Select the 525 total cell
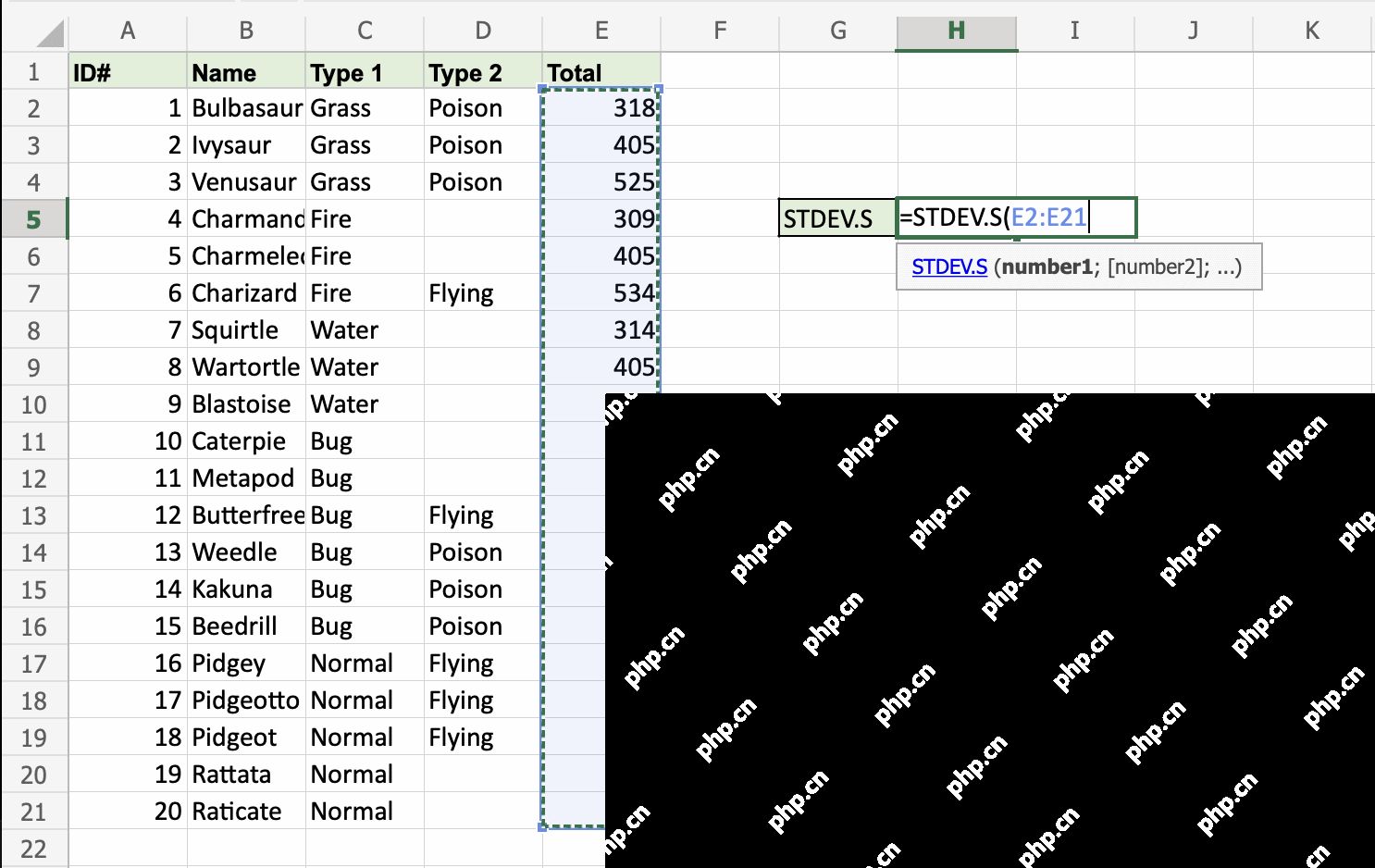The image size is (1375, 868). click(601, 182)
